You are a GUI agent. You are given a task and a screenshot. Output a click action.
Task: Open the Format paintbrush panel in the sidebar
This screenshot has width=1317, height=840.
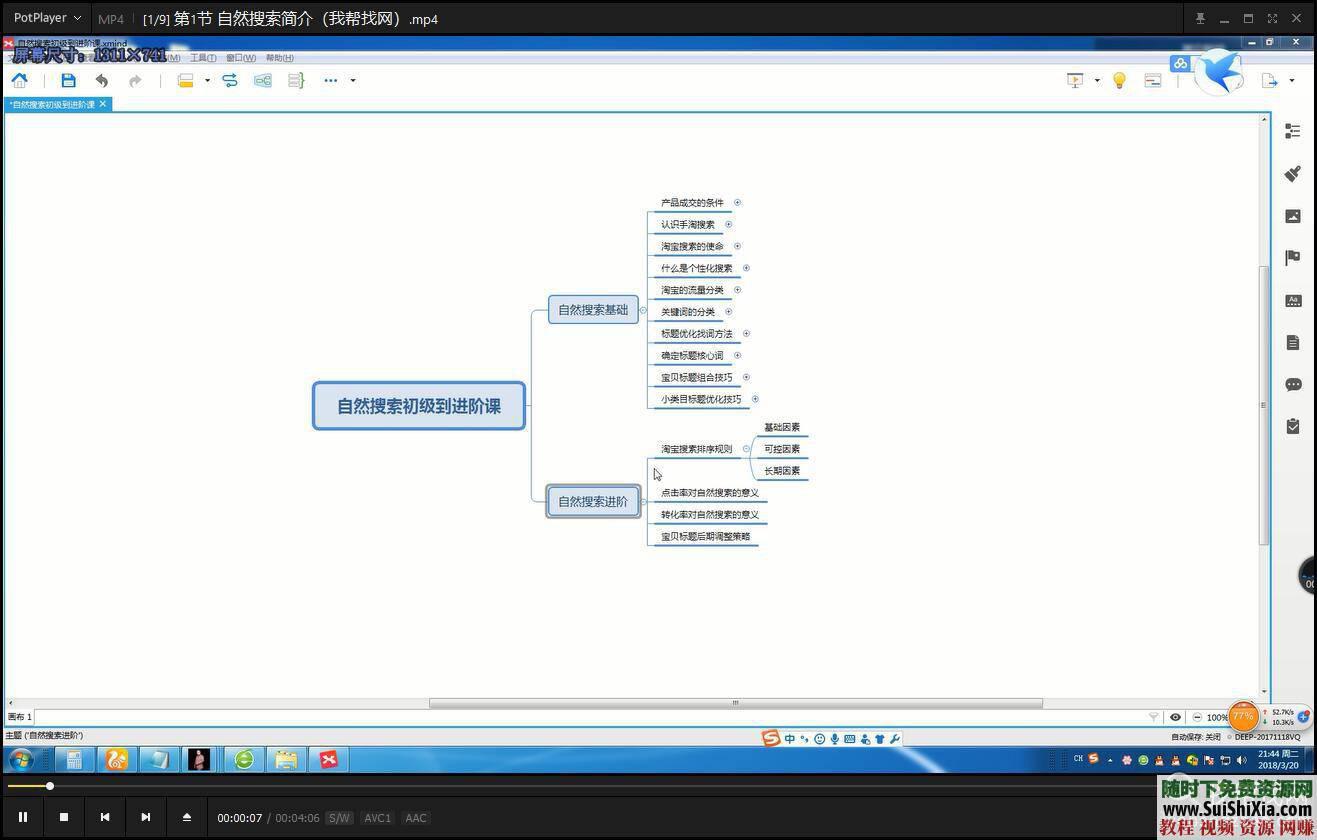1292,174
